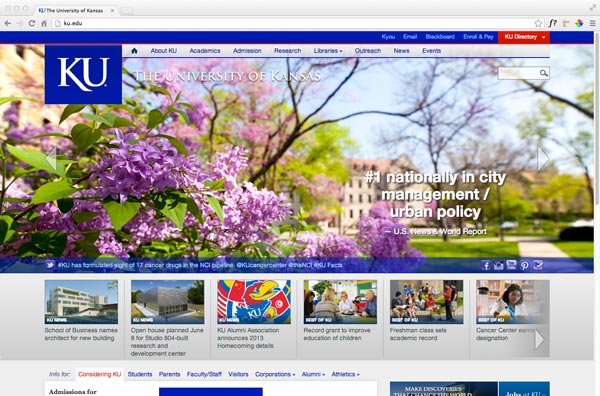
Task: Select the Considering KU tab
Action: point(99,374)
